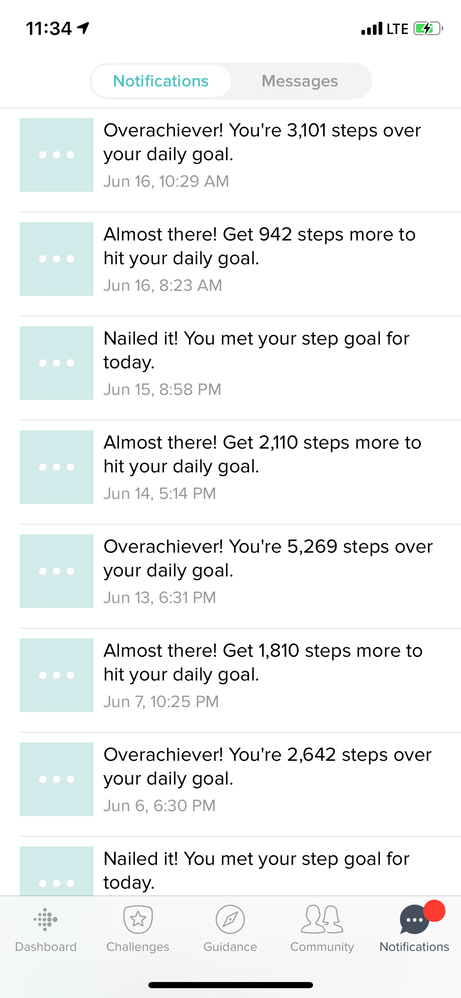Viewport: 461px width, 998px height.
Task: Tap the red notification badge dot
Action: [434, 911]
